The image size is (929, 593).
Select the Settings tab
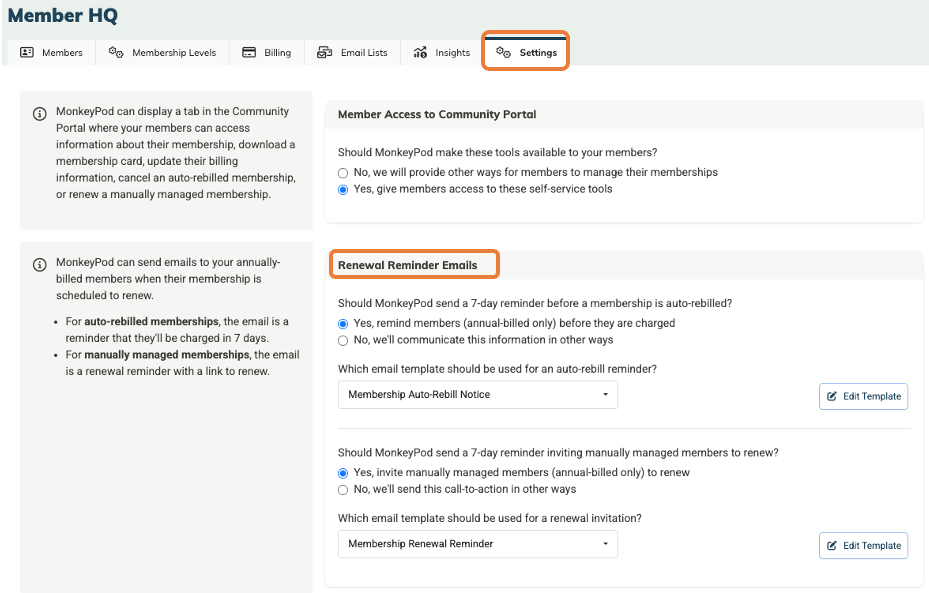526,52
